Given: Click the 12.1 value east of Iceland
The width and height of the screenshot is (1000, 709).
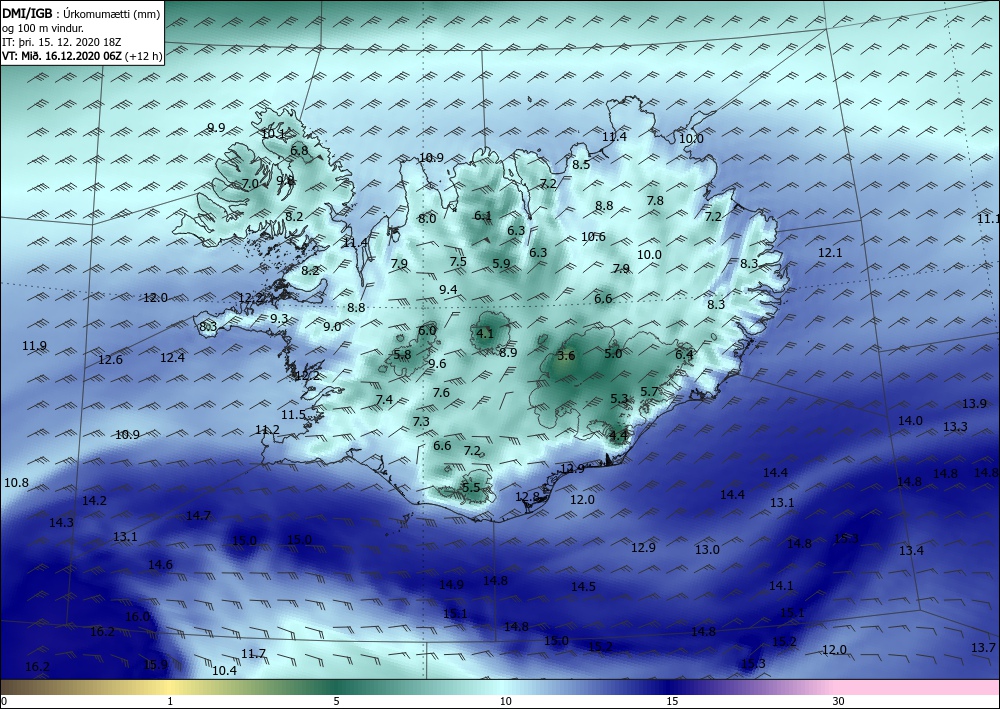Looking at the screenshot, I should pyautogui.click(x=830, y=252).
